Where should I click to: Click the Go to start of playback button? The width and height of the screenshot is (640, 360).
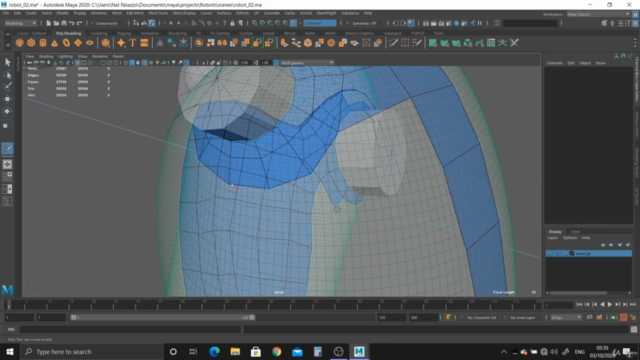579,304
